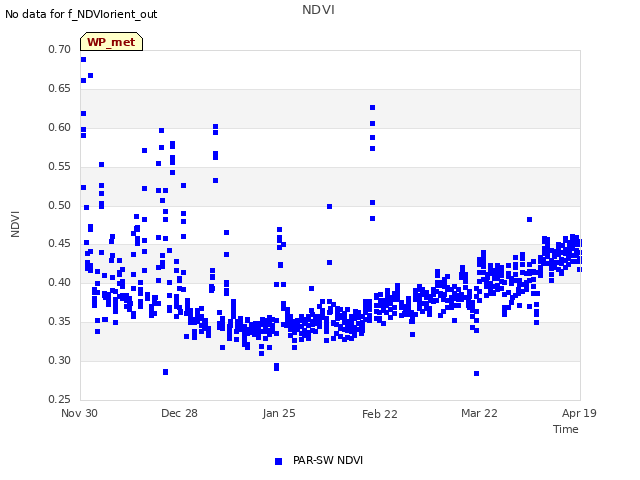Click the Nov 30 x-axis label

pos(79,413)
